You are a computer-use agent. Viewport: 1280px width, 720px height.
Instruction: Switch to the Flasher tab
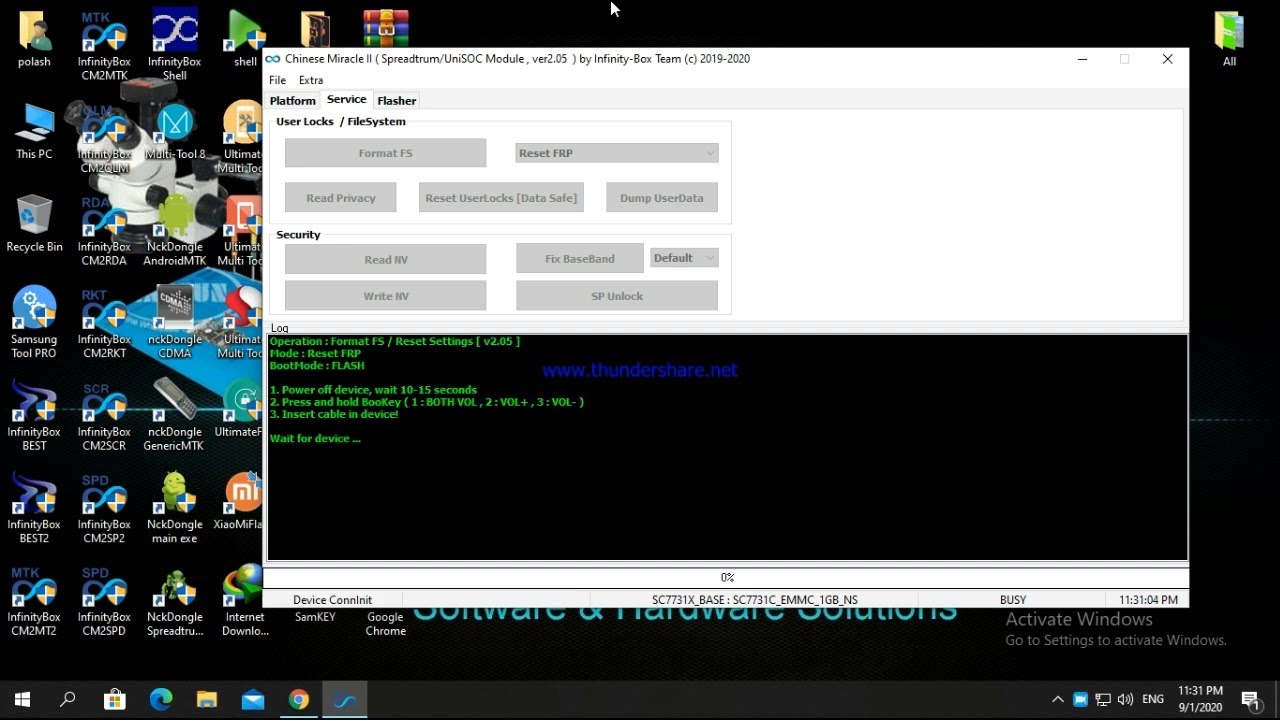396,101
